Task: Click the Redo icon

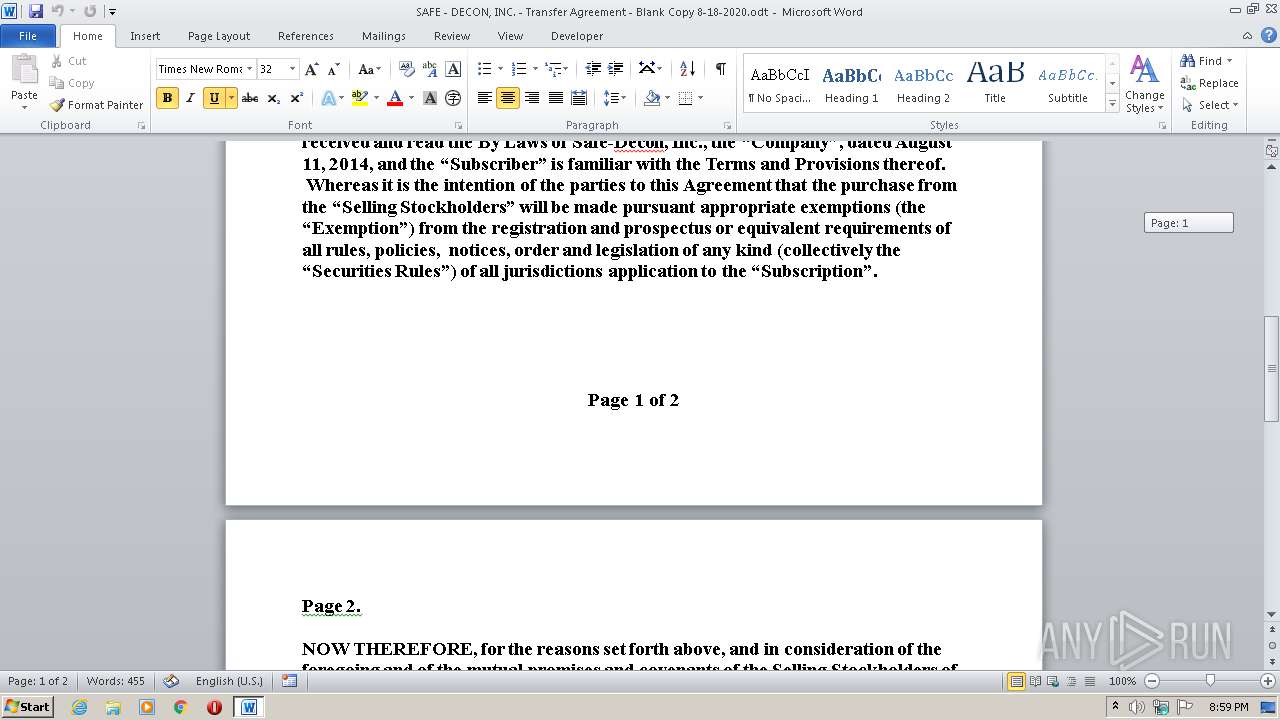Action: tap(90, 11)
